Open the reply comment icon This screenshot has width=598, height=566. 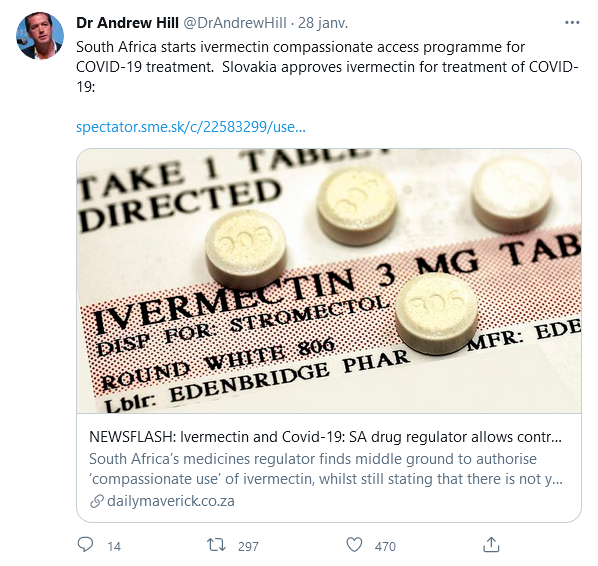tap(85, 545)
